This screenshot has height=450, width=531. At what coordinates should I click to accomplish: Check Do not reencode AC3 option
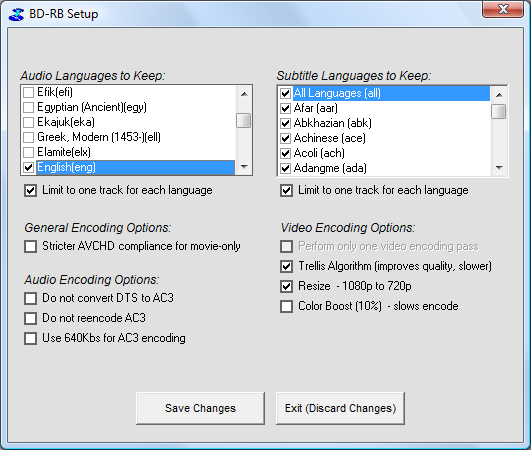(30, 318)
